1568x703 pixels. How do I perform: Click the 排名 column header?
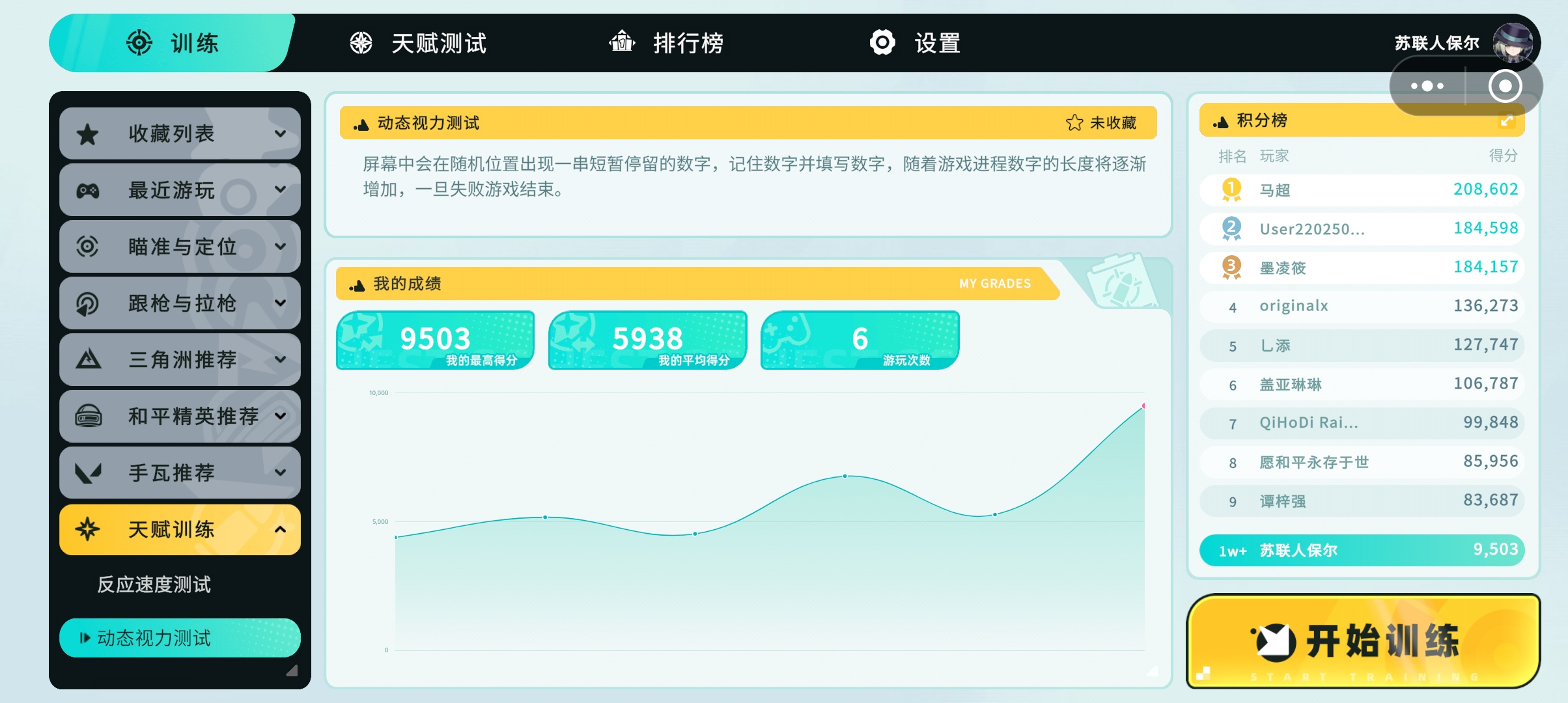(x=1232, y=156)
